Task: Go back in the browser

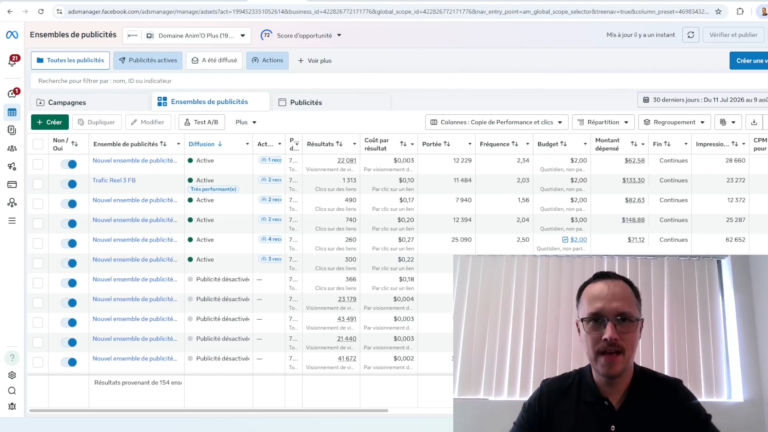Action: point(10,11)
